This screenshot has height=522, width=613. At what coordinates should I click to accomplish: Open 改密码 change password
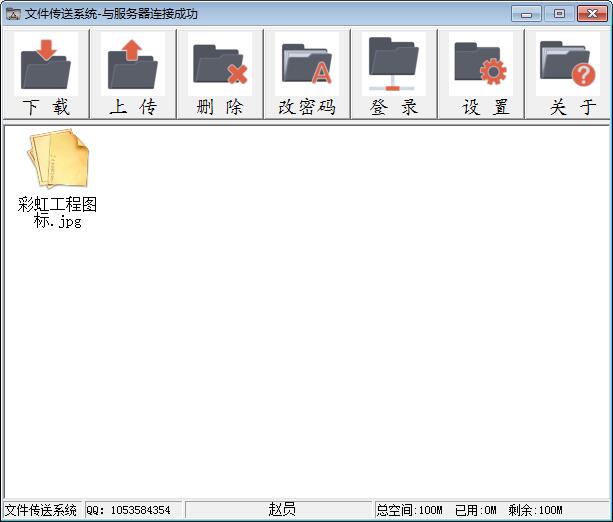[307, 74]
